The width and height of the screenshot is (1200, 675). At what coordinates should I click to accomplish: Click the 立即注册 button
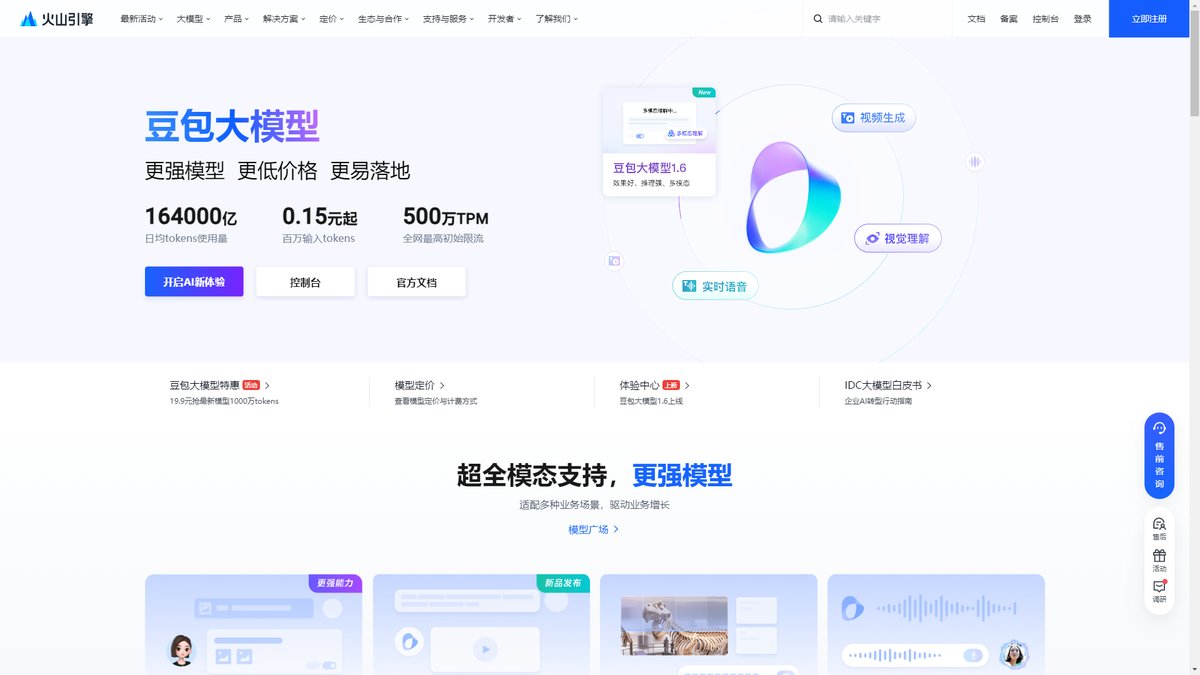[x=1149, y=19]
